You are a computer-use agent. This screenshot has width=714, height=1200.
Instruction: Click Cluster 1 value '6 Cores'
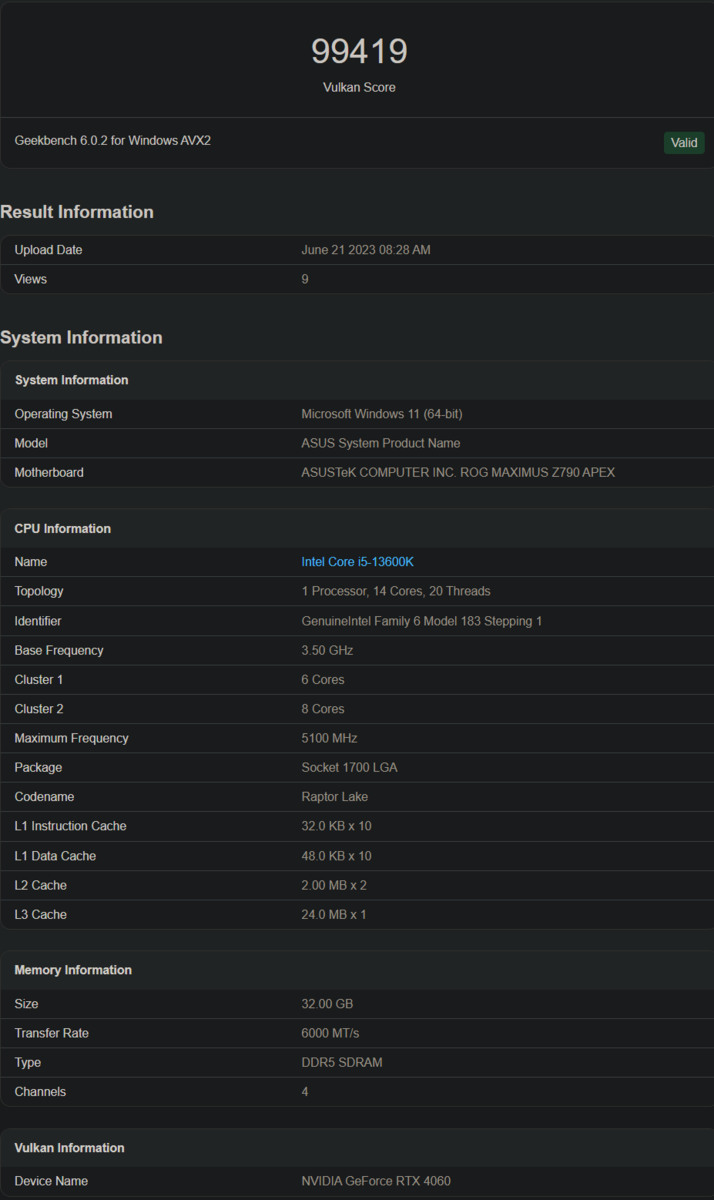point(323,679)
